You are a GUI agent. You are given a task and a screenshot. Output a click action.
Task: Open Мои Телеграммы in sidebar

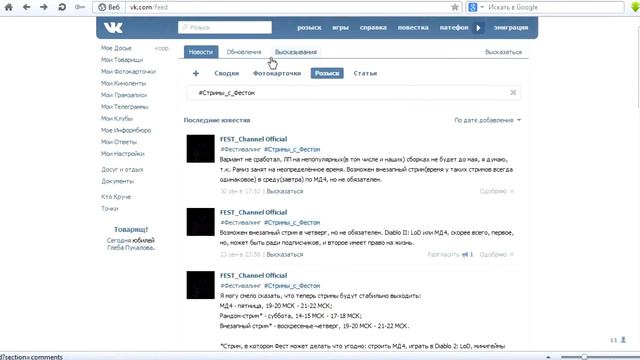pyautogui.click(x=124, y=107)
